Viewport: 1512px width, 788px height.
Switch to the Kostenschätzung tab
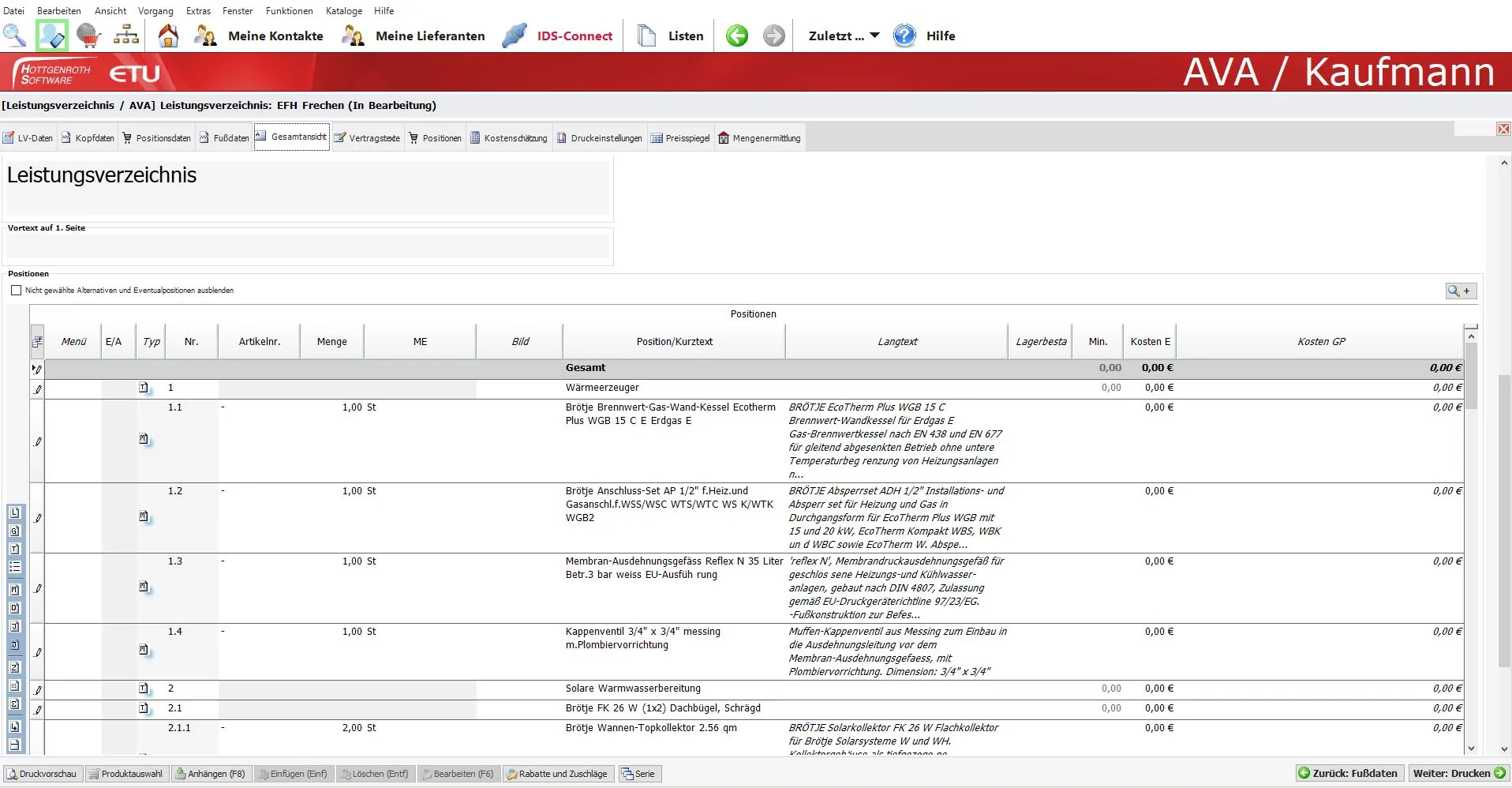pos(508,138)
